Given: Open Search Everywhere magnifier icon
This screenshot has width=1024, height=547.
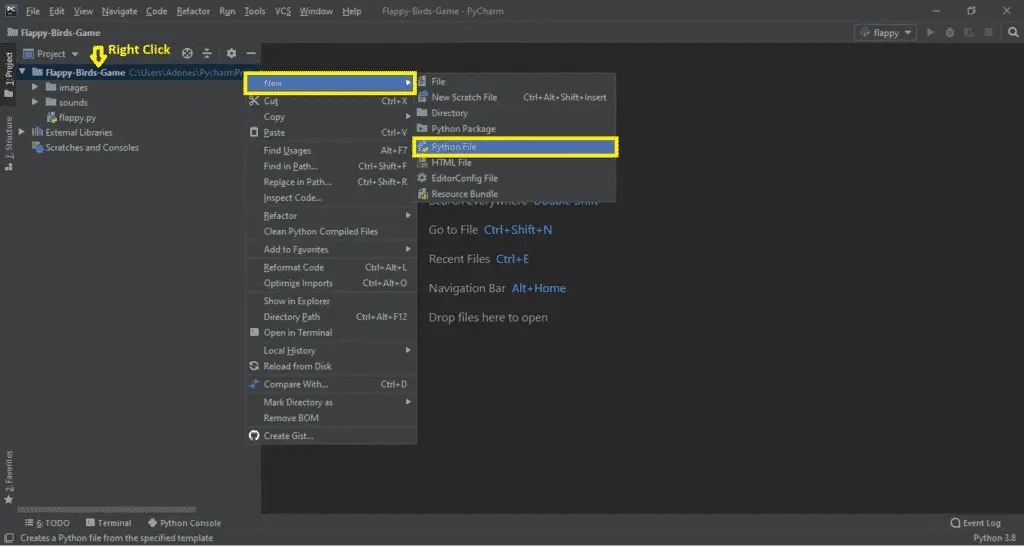Looking at the screenshot, I should coord(1012,32).
